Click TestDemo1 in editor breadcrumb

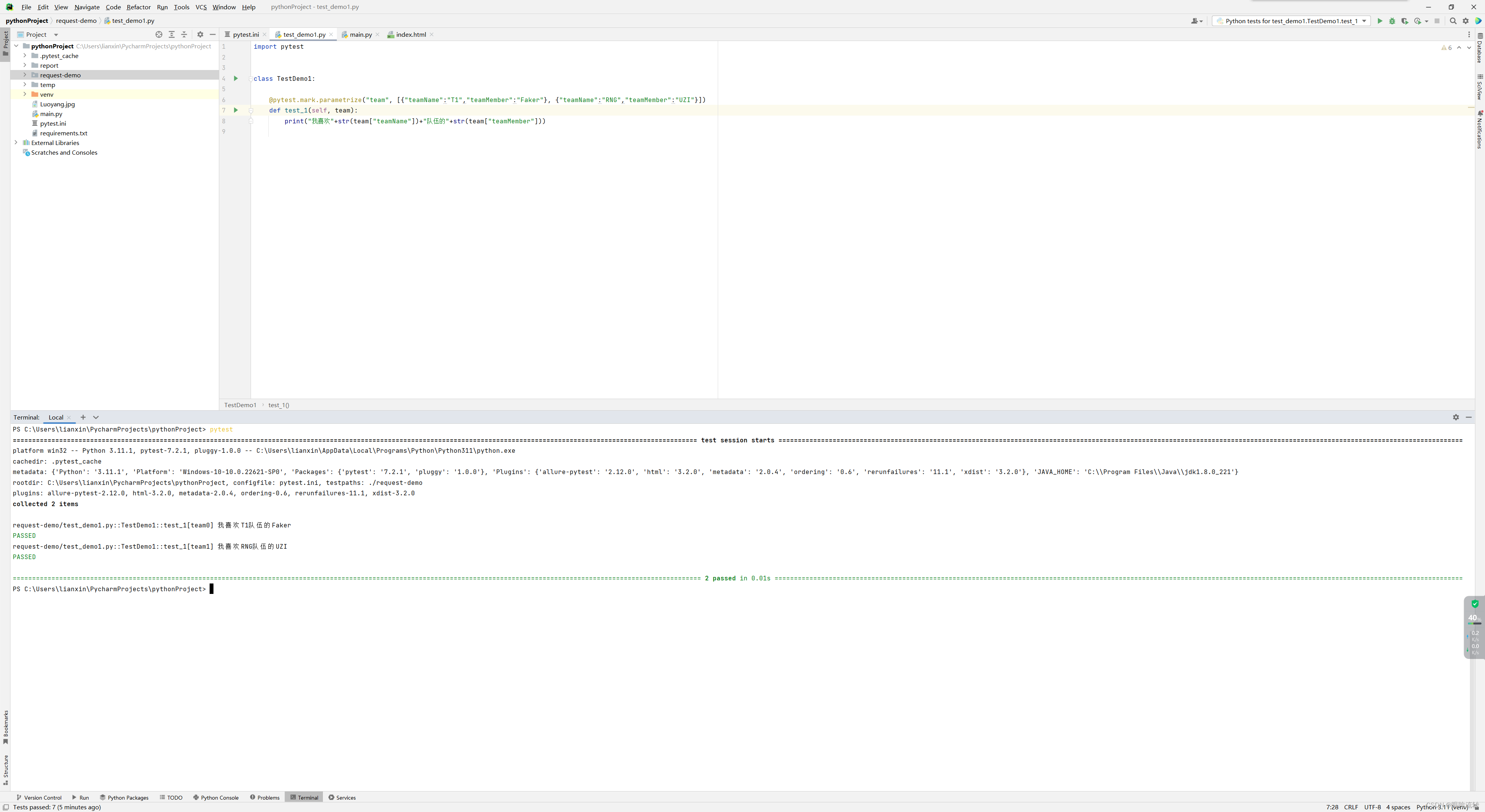coord(240,405)
